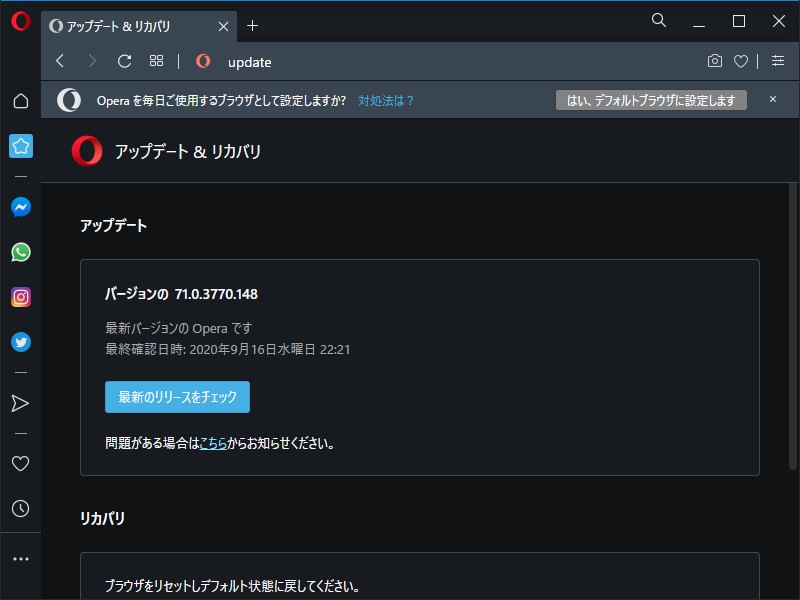Open Instagram in the sidebar
The width and height of the screenshot is (800, 600).
[x=21, y=297]
